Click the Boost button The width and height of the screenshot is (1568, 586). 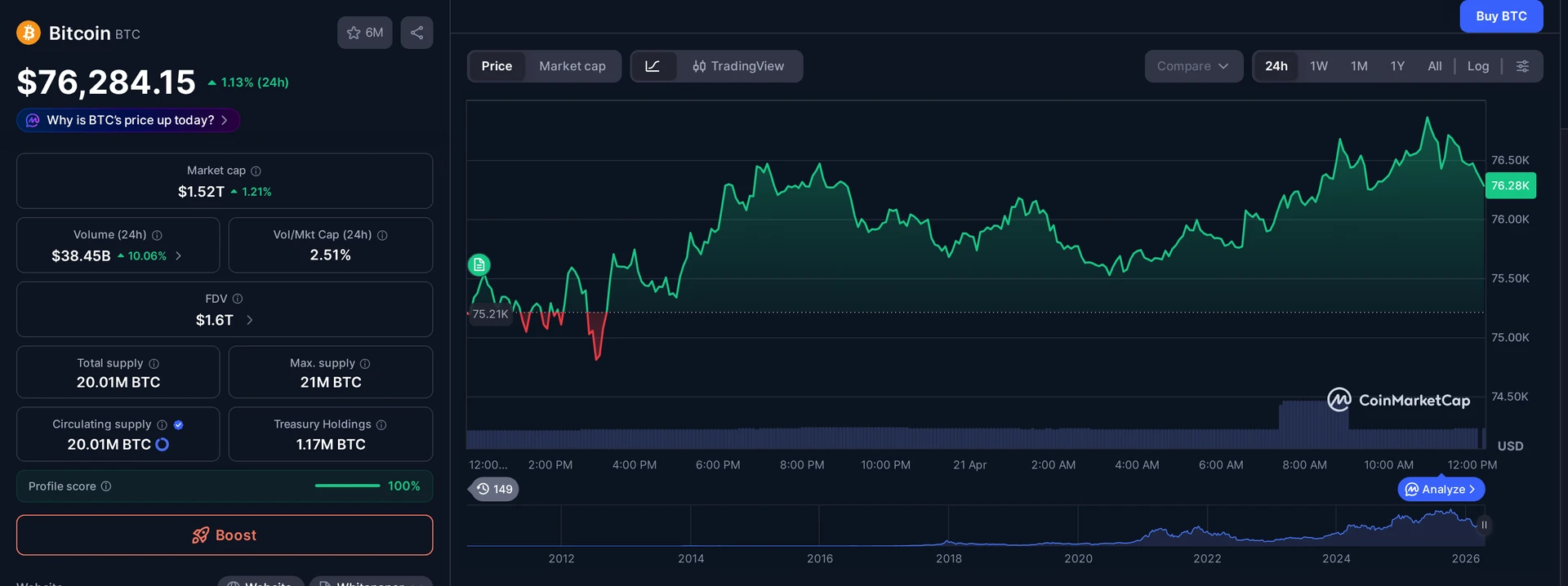coord(225,535)
